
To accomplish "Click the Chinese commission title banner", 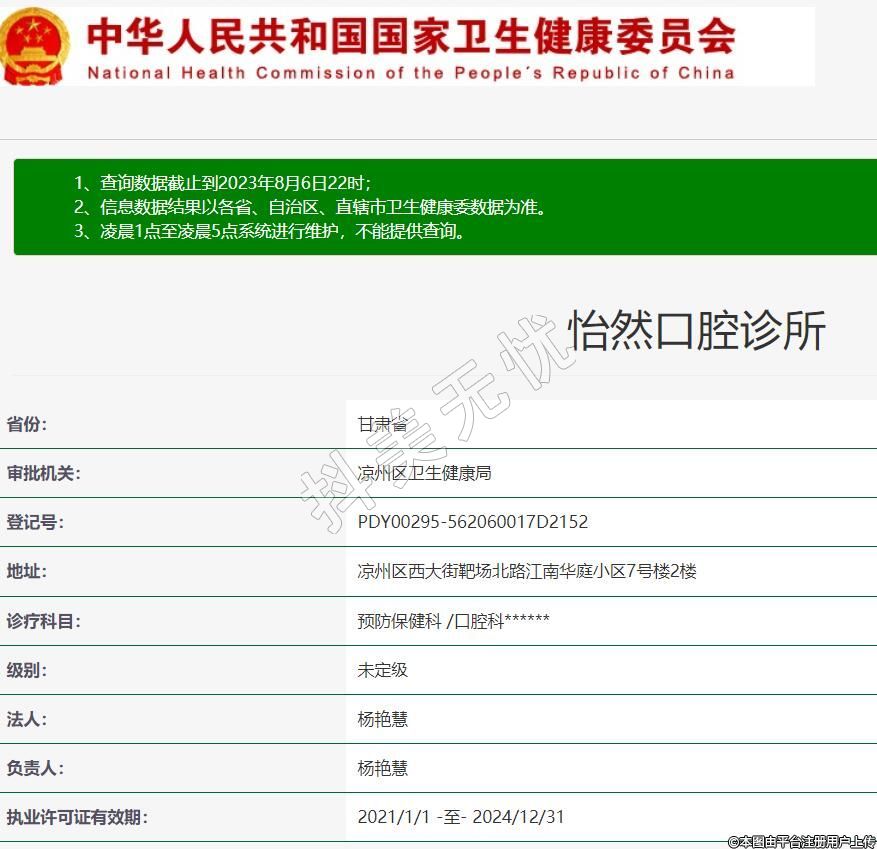I will (410, 36).
